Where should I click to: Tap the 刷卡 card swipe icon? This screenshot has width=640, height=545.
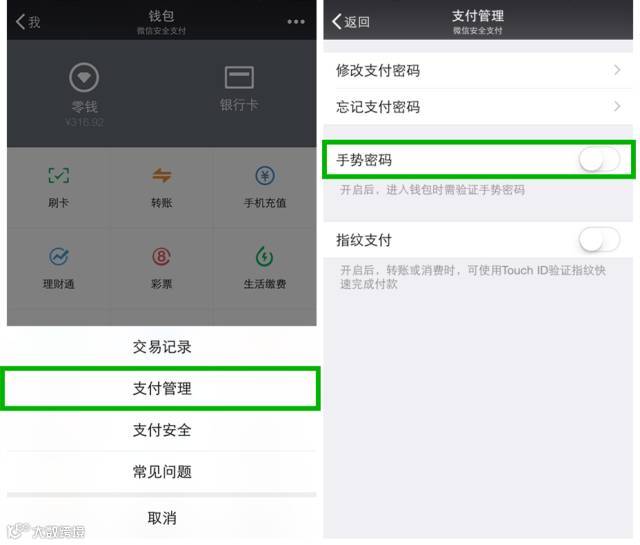tap(59, 176)
